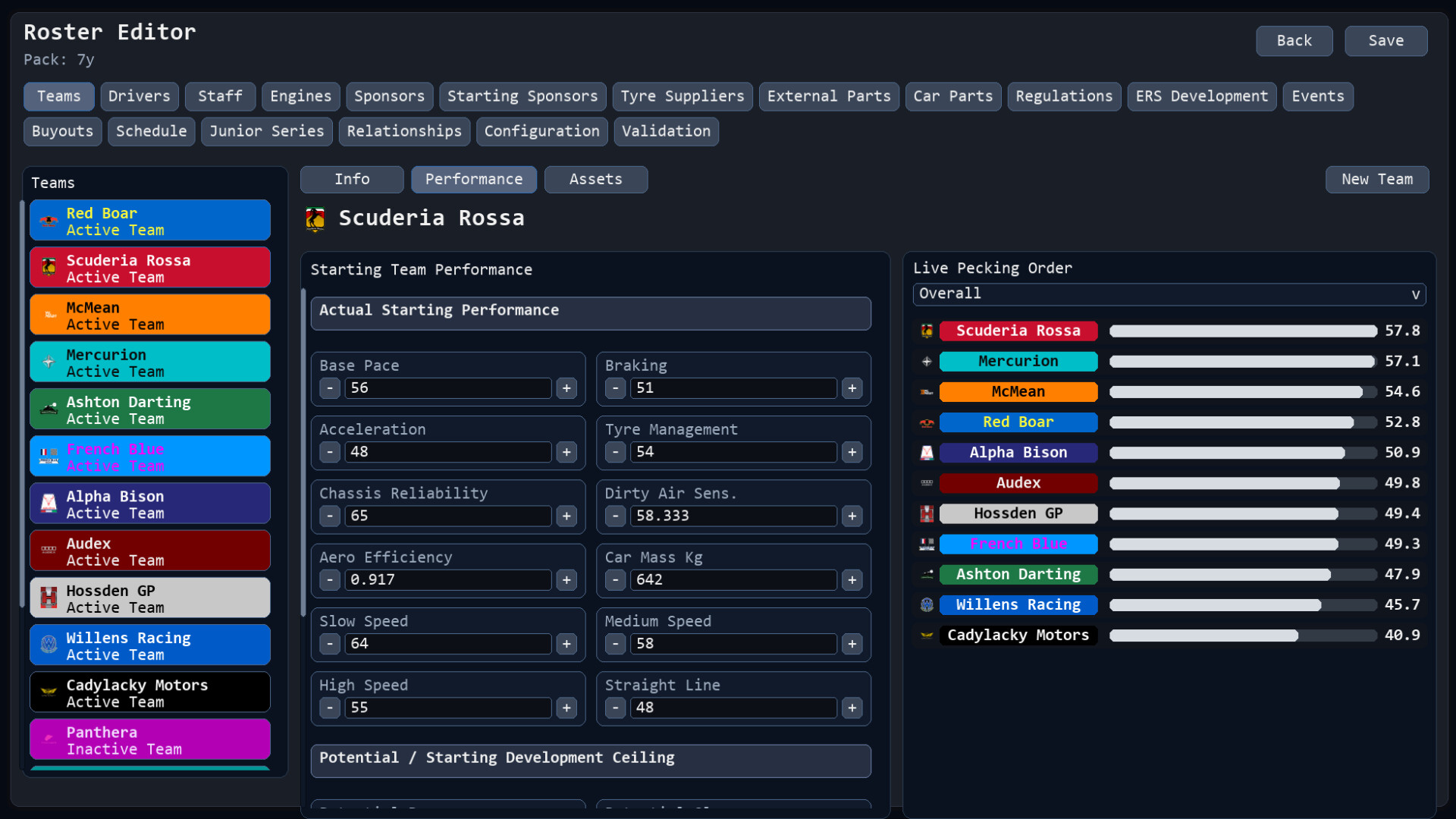Click the Back button
The height and width of the screenshot is (819, 1456).
(x=1294, y=41)
